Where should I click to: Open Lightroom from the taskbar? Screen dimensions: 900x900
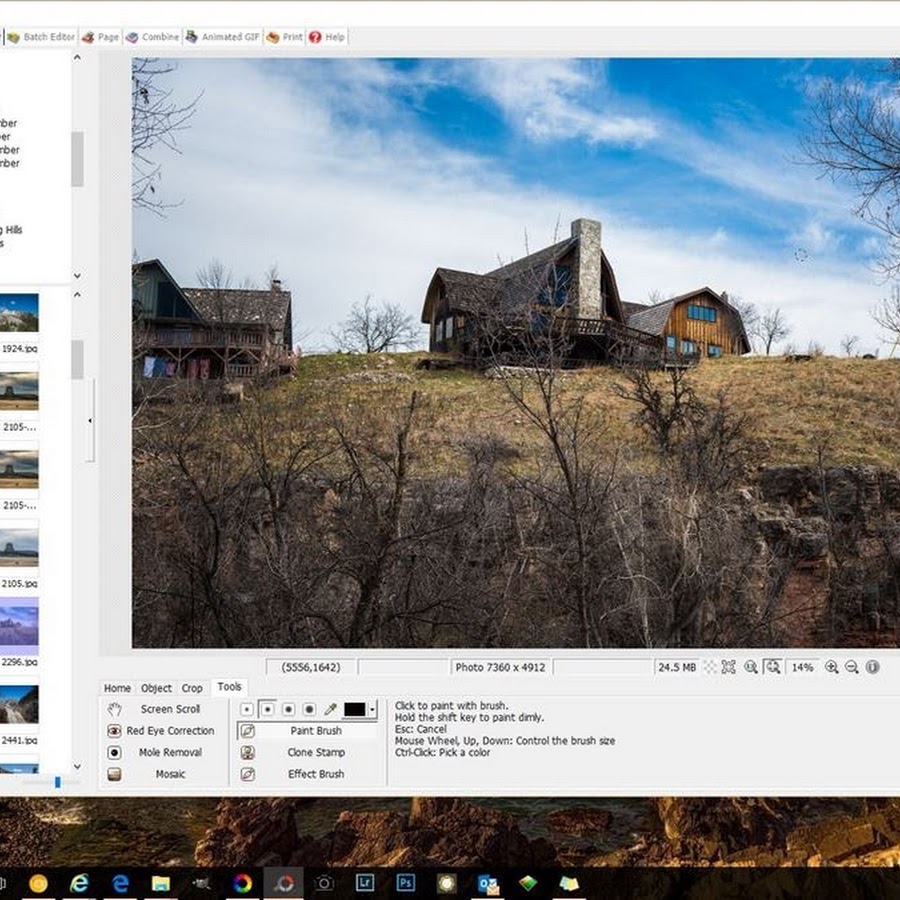pos(365,883)
